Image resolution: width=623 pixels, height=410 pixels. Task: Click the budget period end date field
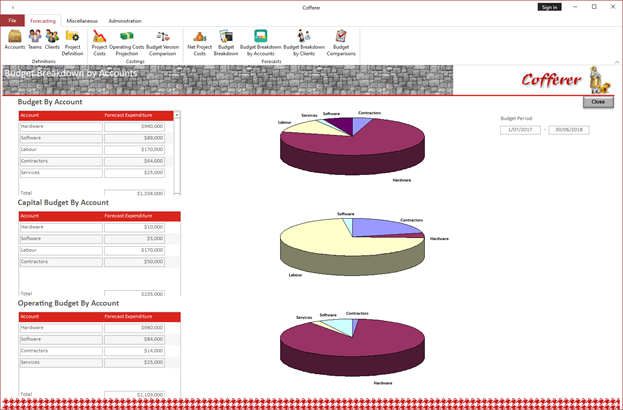pyautogui.click(x=569, y=130)
